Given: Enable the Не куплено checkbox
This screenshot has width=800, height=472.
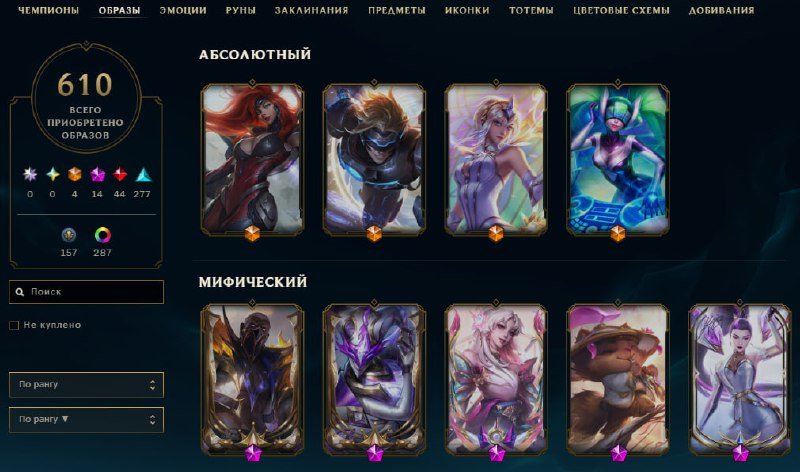Looking at the screenshot, I should (14, 325).
